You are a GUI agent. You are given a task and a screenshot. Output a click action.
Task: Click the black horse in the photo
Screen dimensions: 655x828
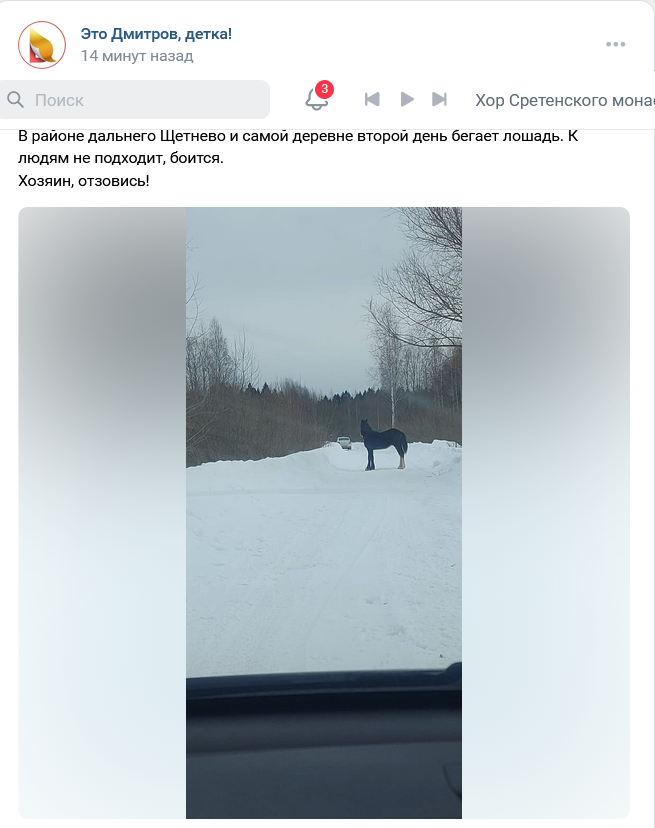coord(384,444)
